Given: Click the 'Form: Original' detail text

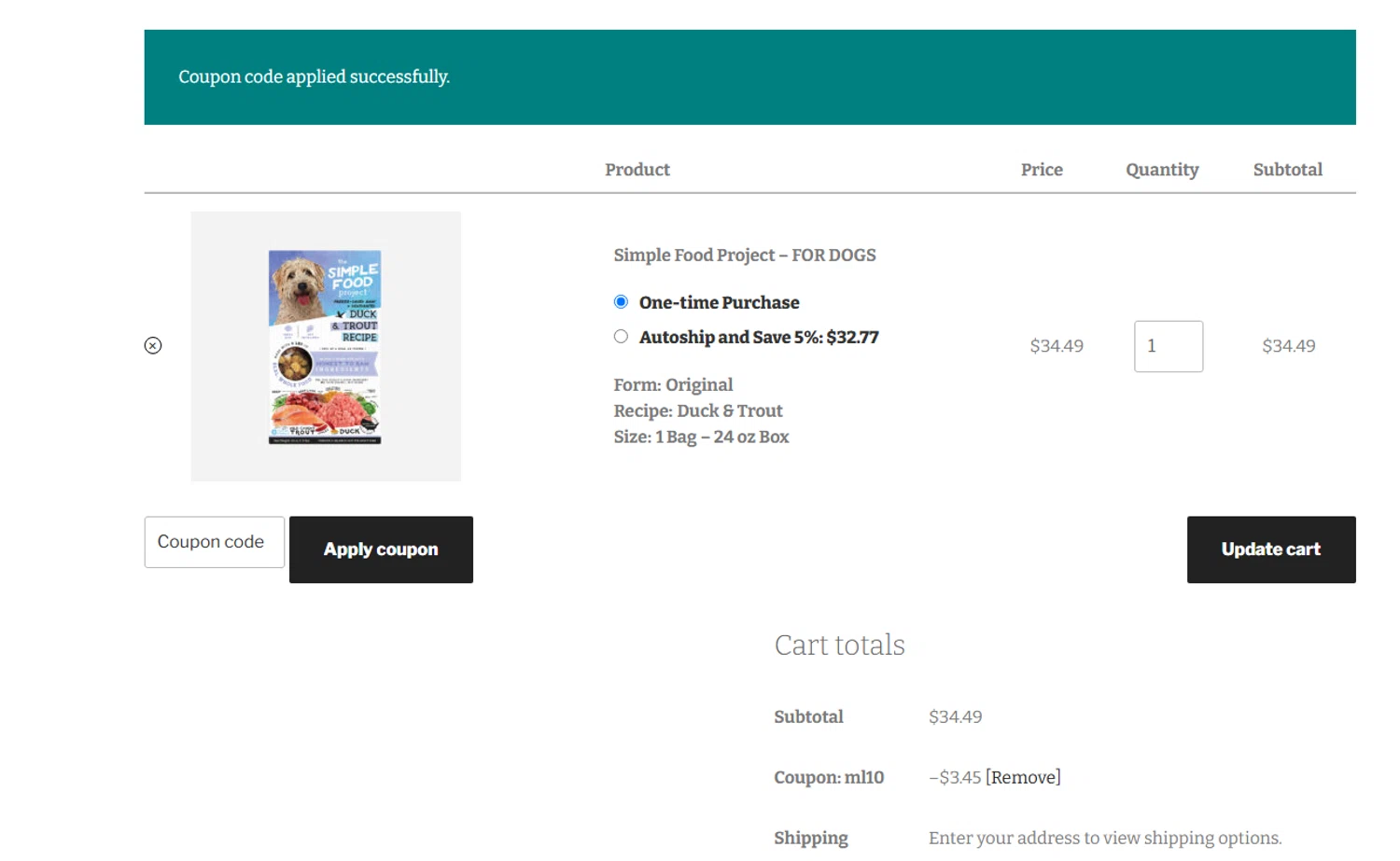Looking at the screenshot, I should (x=673, y=384).
